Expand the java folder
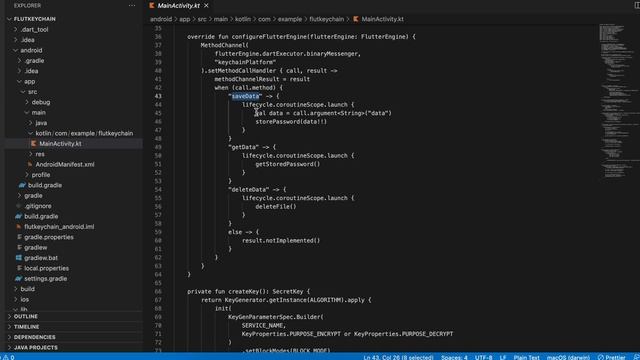 (x=31, y=123)
